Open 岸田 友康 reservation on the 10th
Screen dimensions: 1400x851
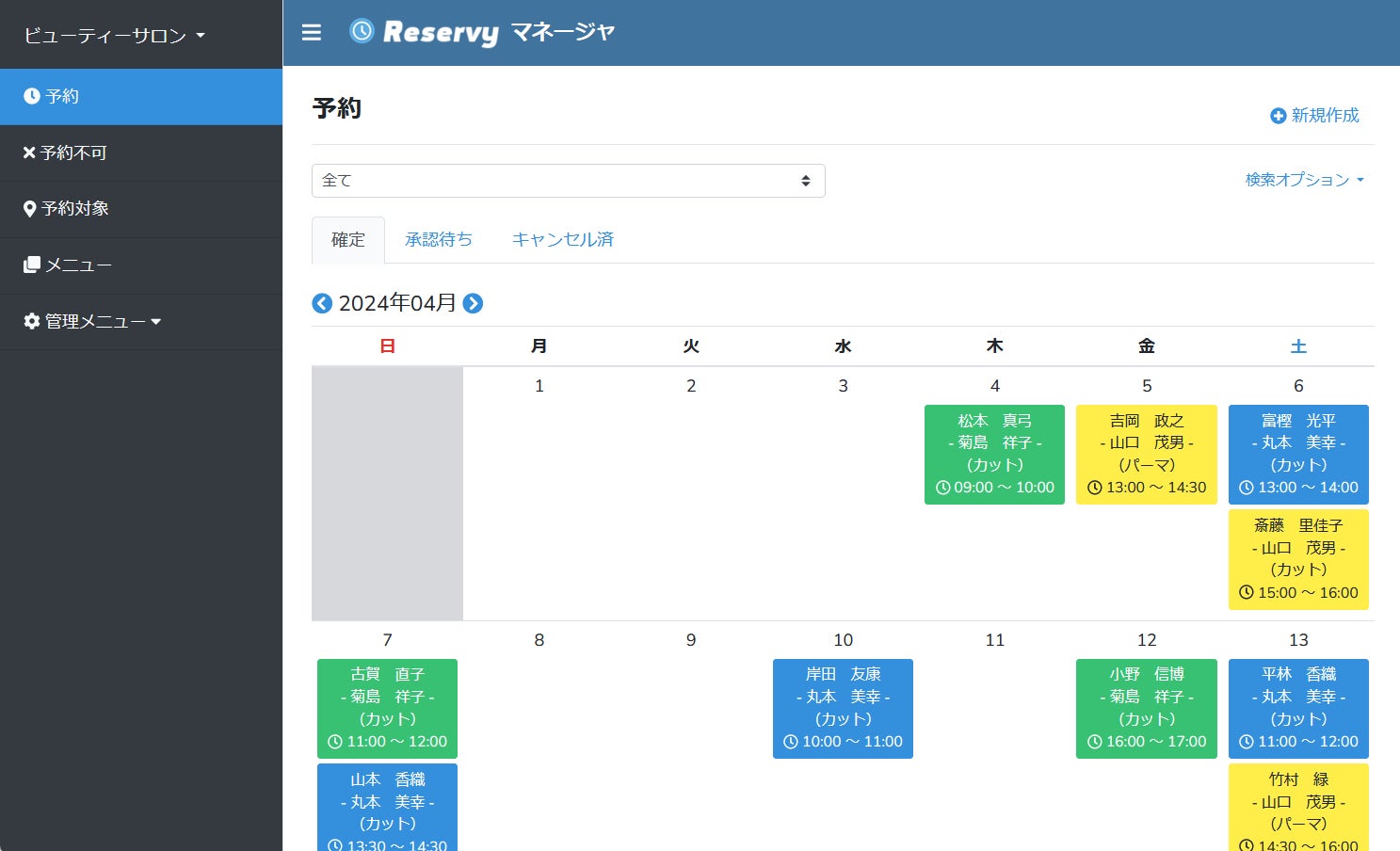click(843, 708)
